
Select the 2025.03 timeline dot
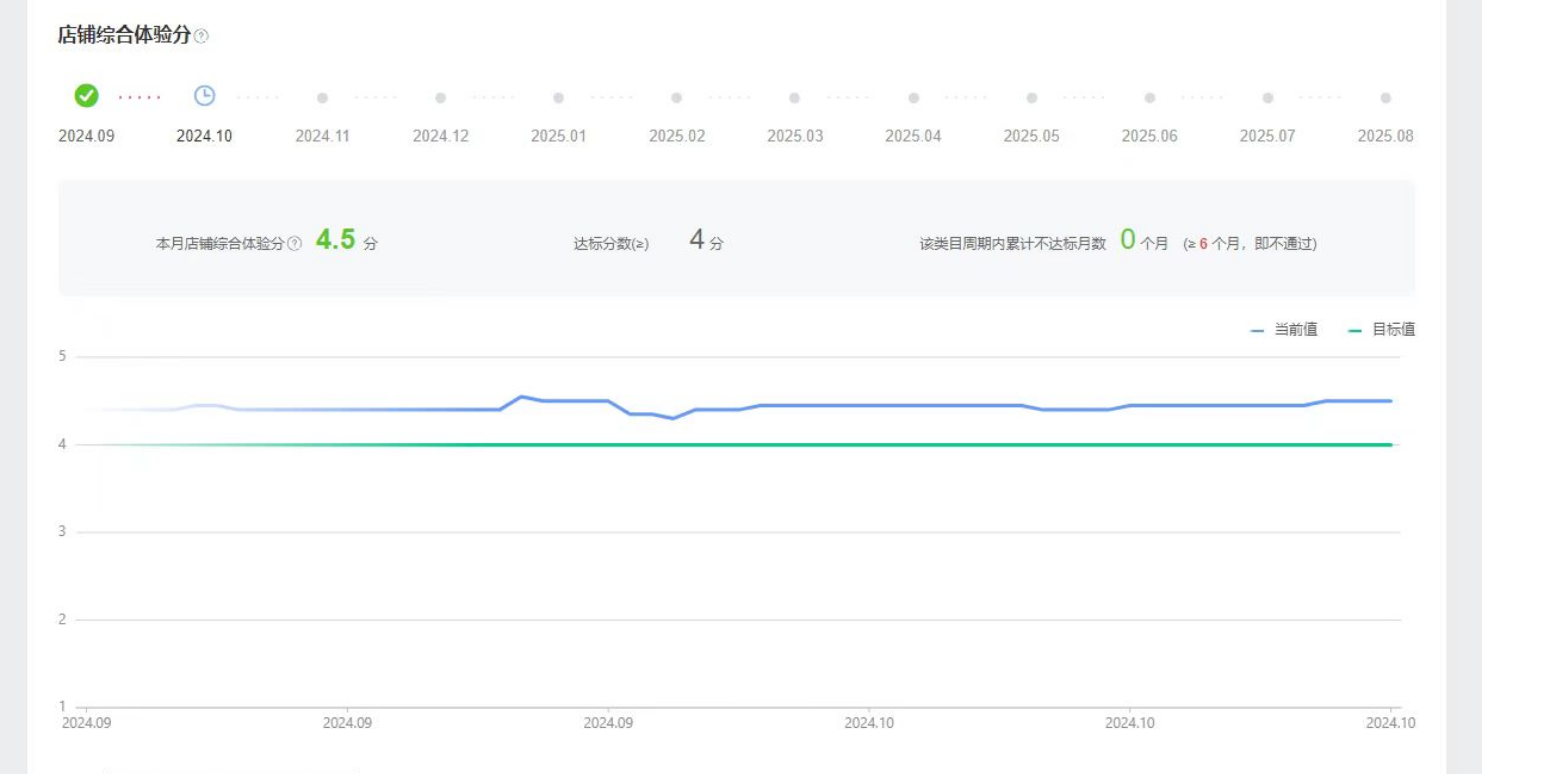tap(794, 98)
